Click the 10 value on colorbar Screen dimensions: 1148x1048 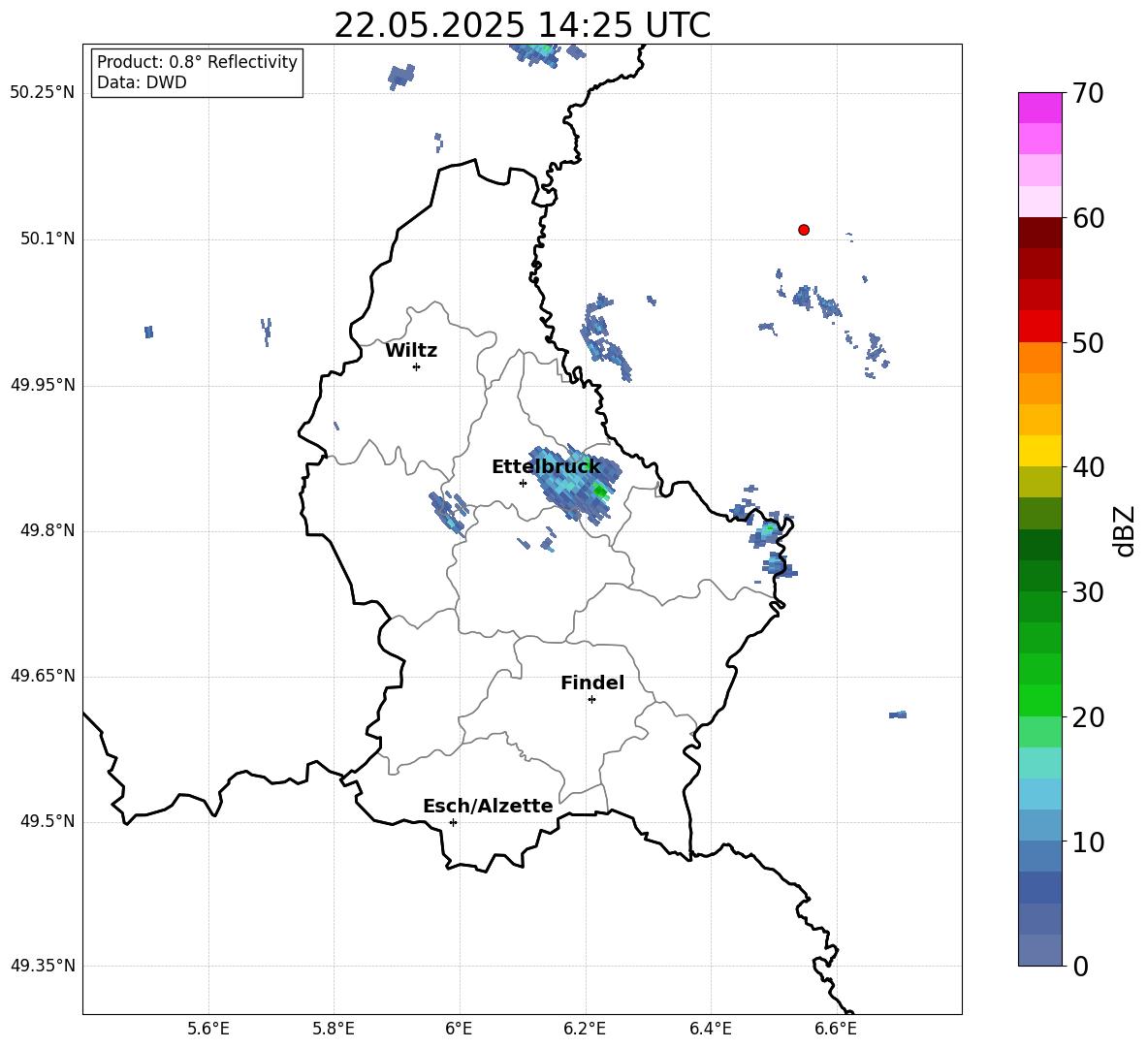(1087, 842)
